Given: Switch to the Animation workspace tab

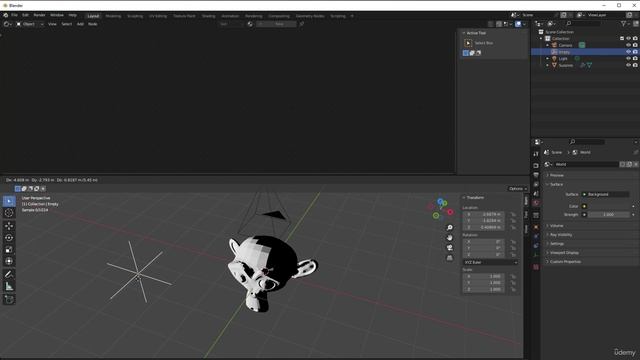Looking at the screenshot, I should pos(230,16).
